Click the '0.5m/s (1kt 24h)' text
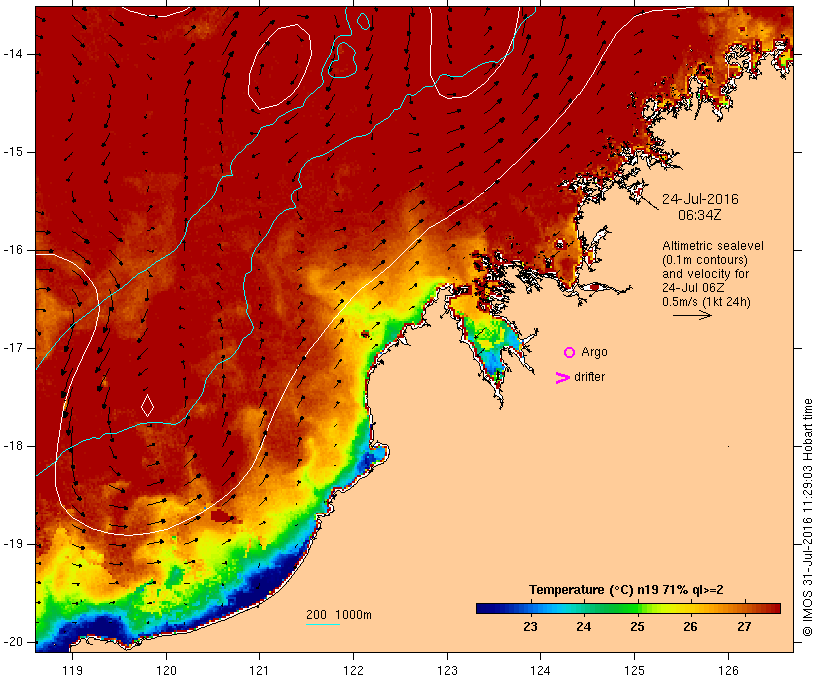 707,302
